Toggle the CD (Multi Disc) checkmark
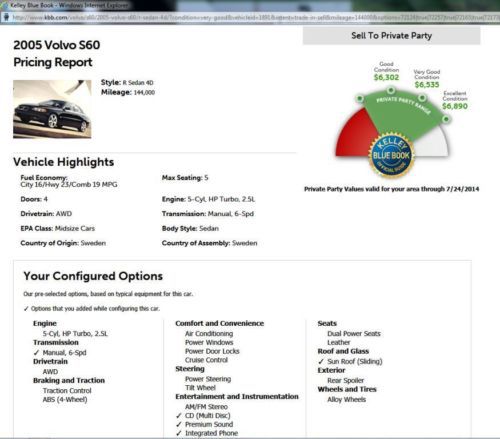This screenshot has height=439, width=500. (179, 416)
